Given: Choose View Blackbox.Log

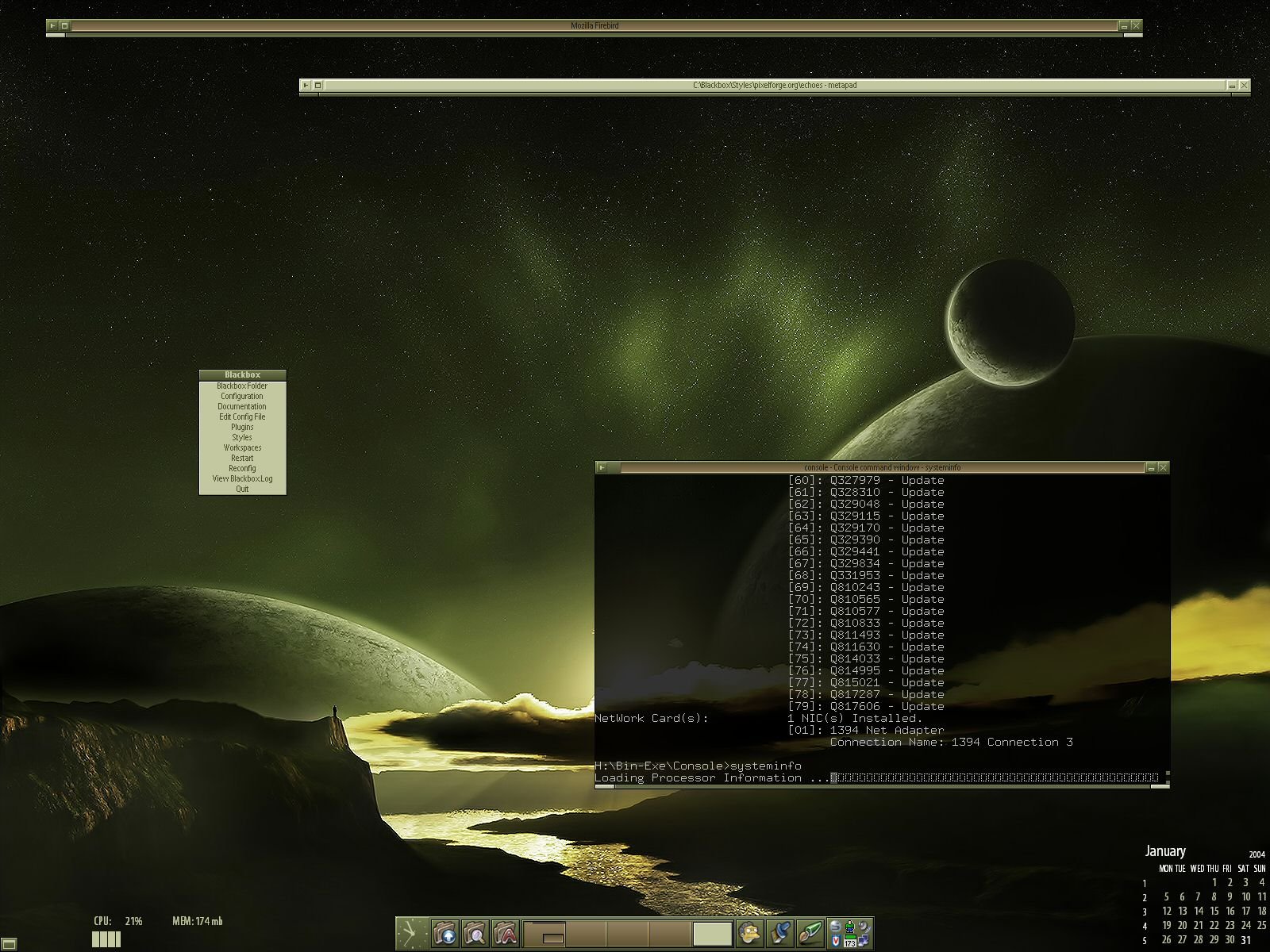Looking at the screenshot, I should [x=242, y=478].
